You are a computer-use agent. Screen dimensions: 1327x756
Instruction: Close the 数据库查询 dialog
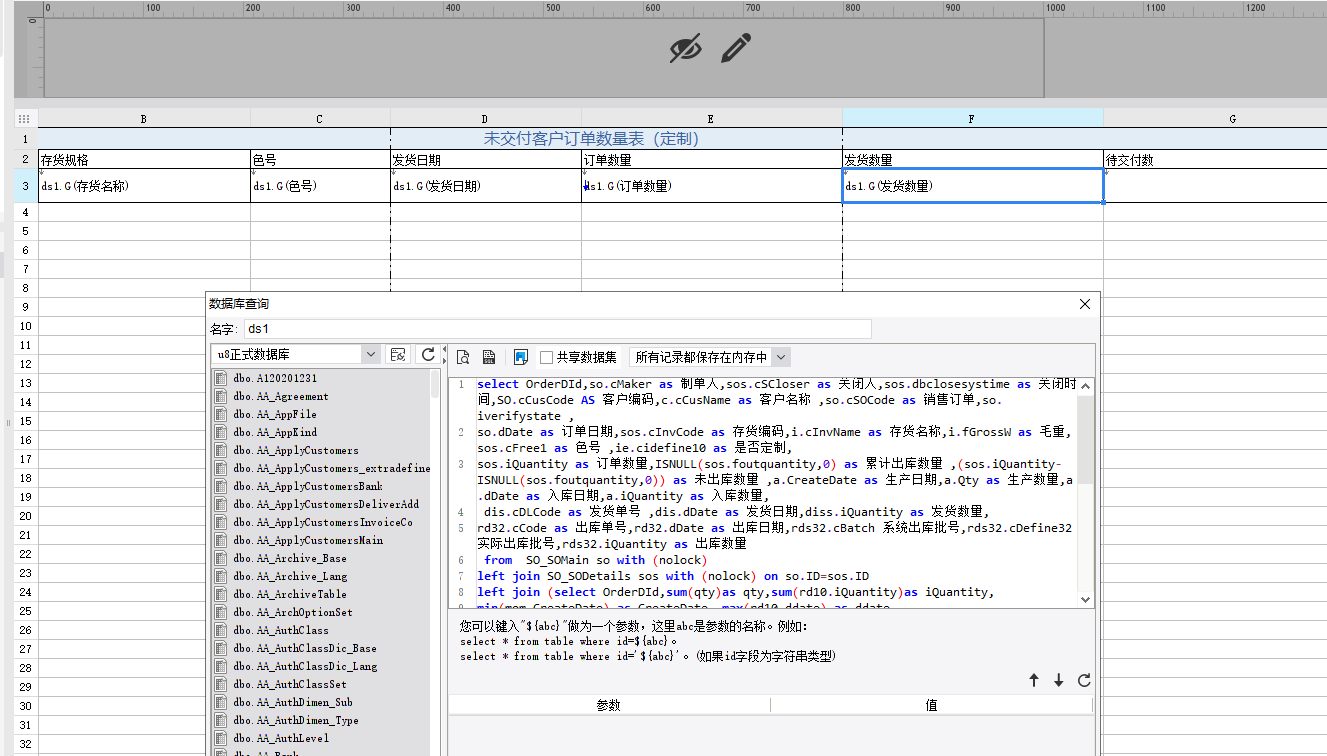(1085, 304)
